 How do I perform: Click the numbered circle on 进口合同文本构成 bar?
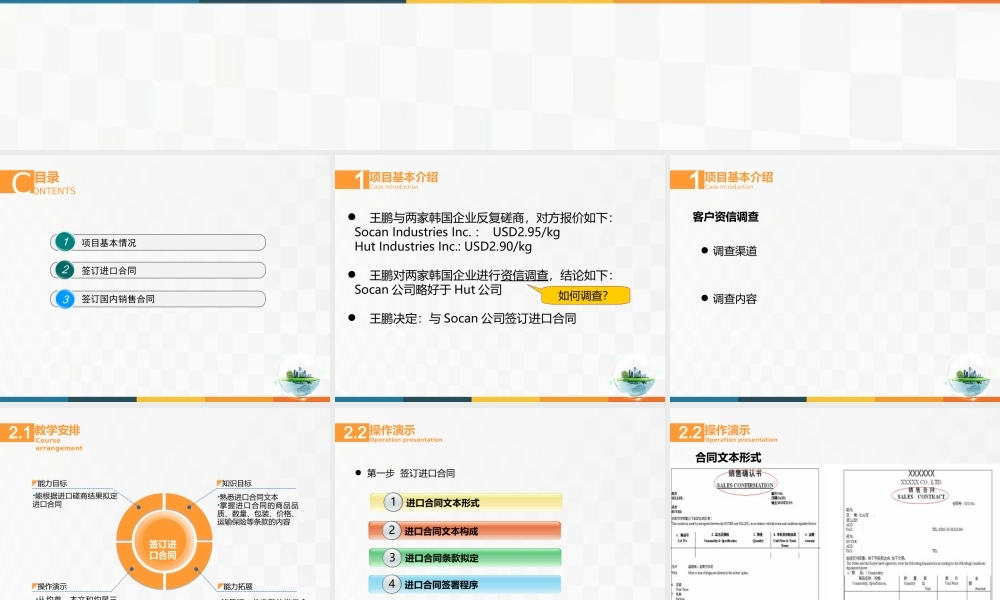392,531
